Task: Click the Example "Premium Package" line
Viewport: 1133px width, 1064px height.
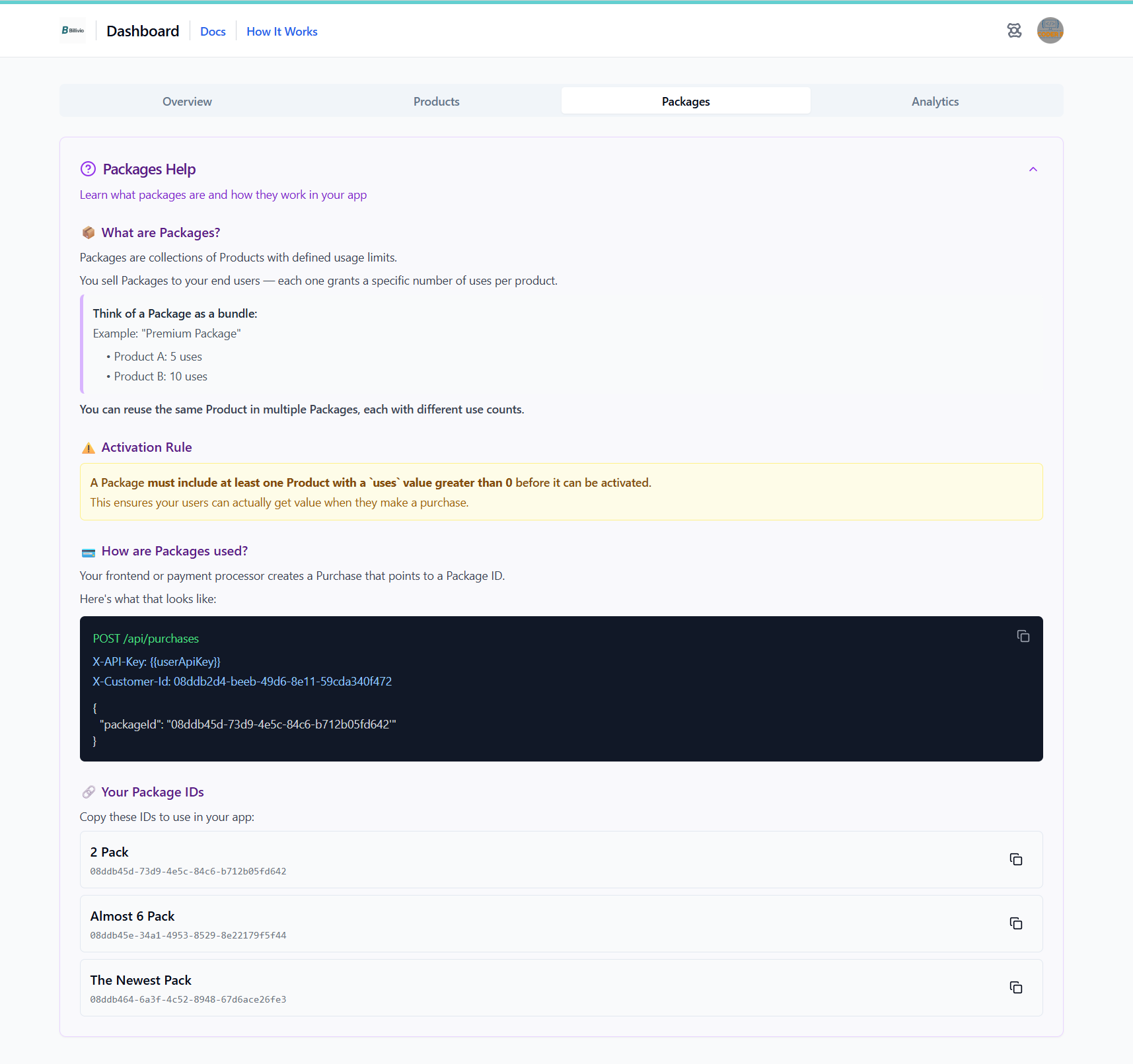Action: tap(167, 334)
